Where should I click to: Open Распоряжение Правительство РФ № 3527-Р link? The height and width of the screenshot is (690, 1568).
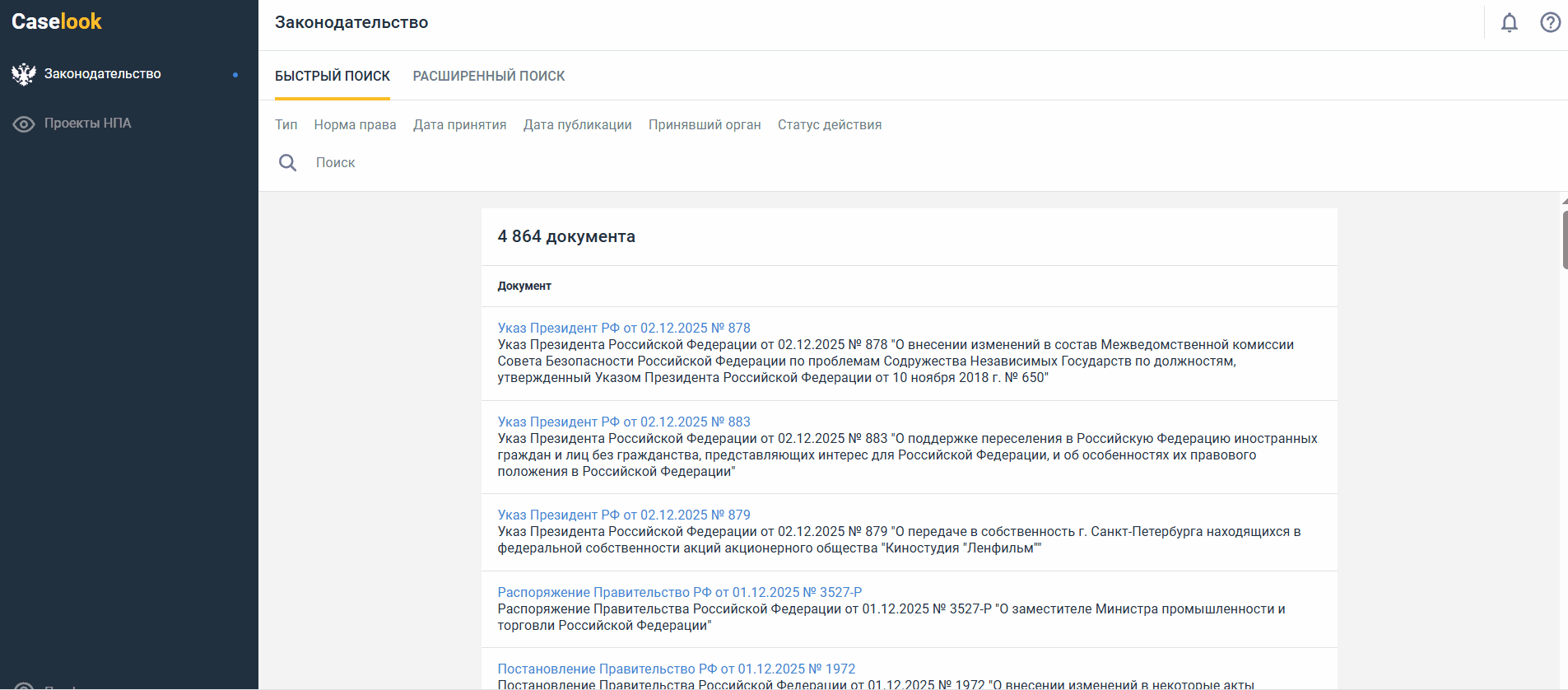(x=679, y=592)
